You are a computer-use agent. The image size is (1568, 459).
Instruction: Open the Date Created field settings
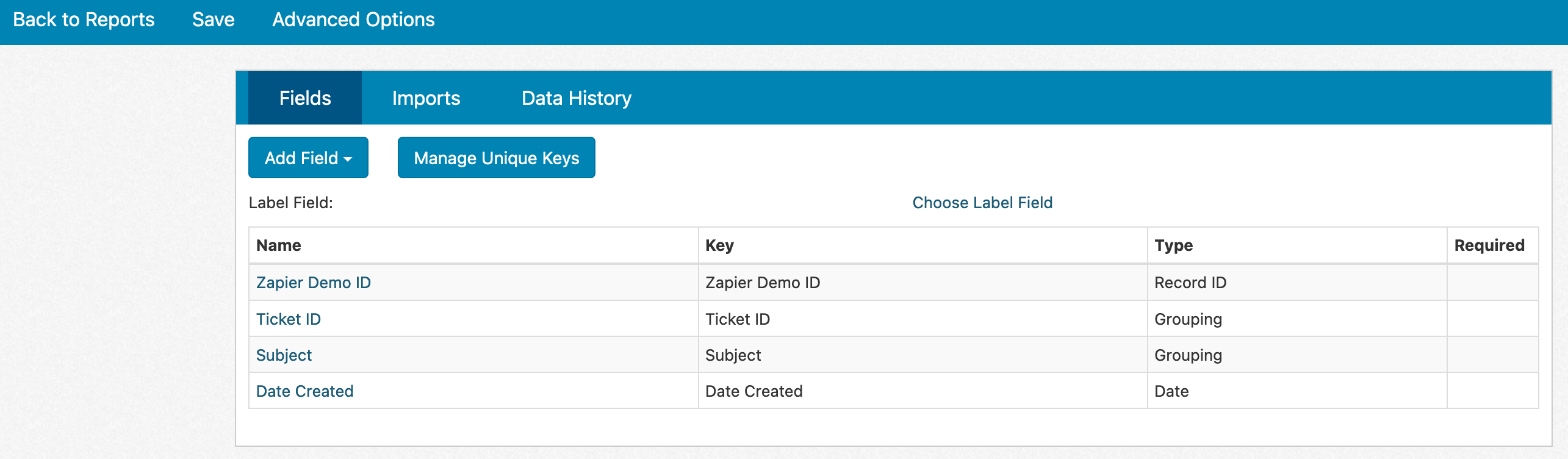click(304, 391)
